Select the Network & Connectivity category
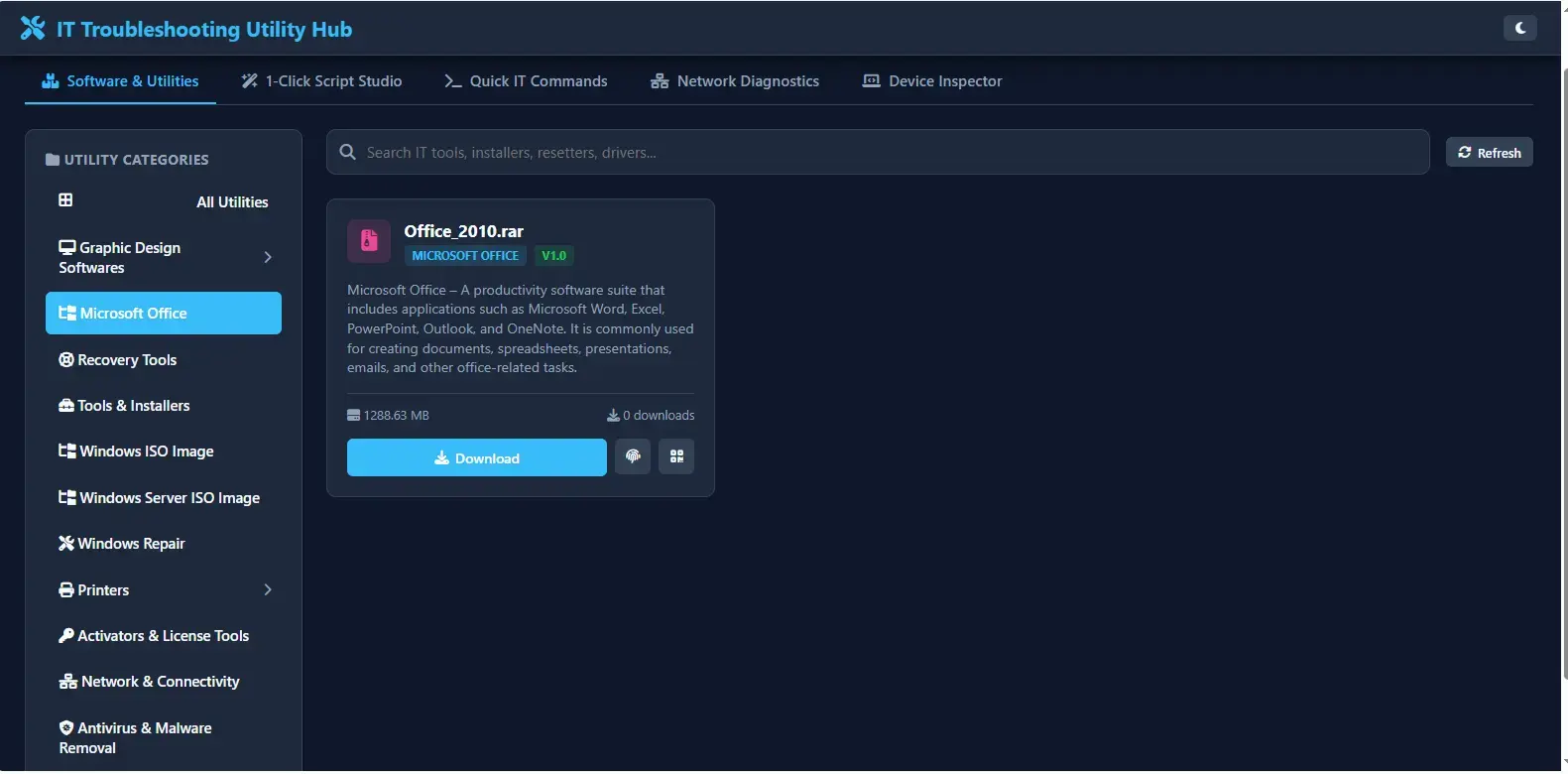Screen dimensions: 1568x774 pyautogui.click(x=164, y=681)
